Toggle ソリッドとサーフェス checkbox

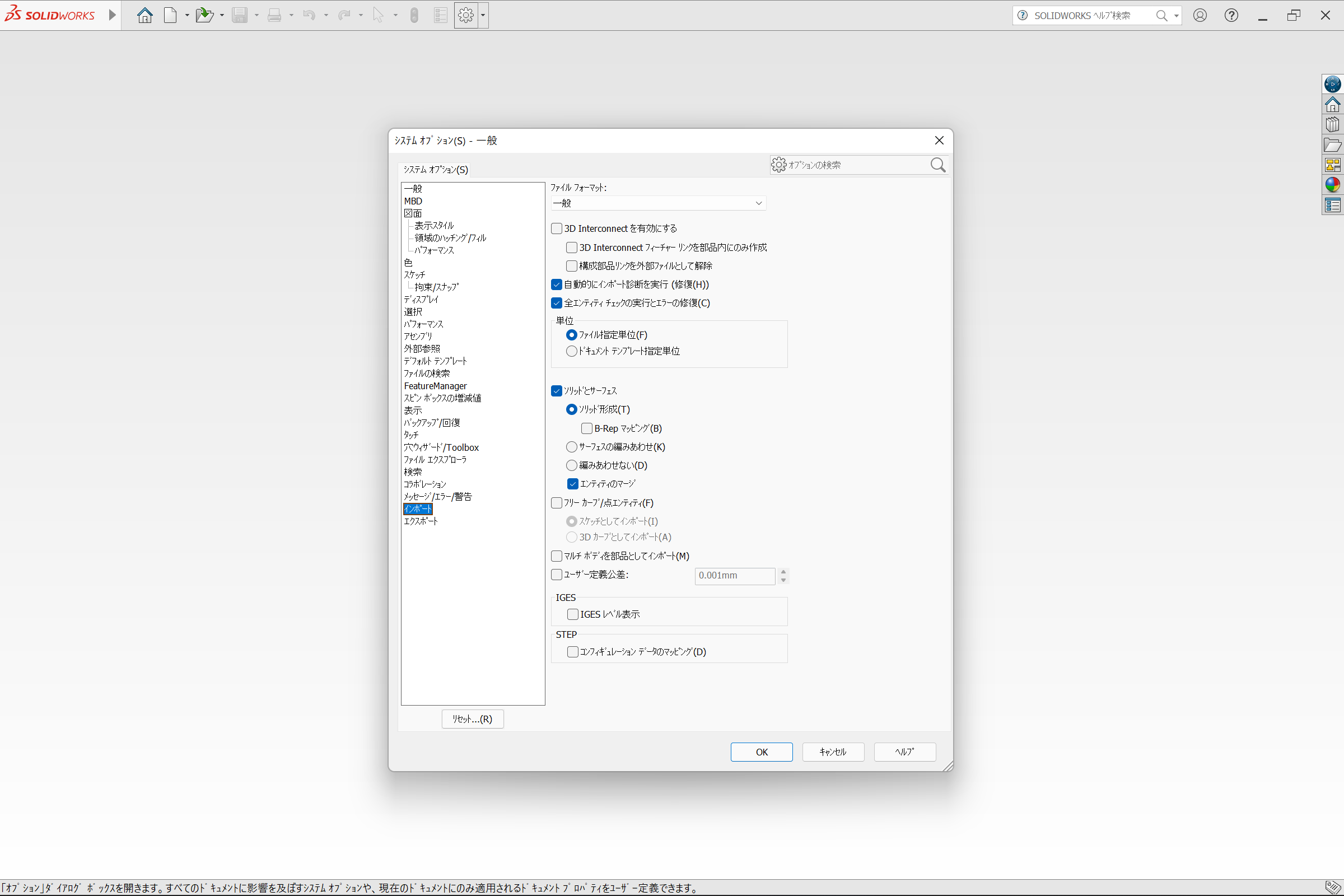(x=557, y=391)
